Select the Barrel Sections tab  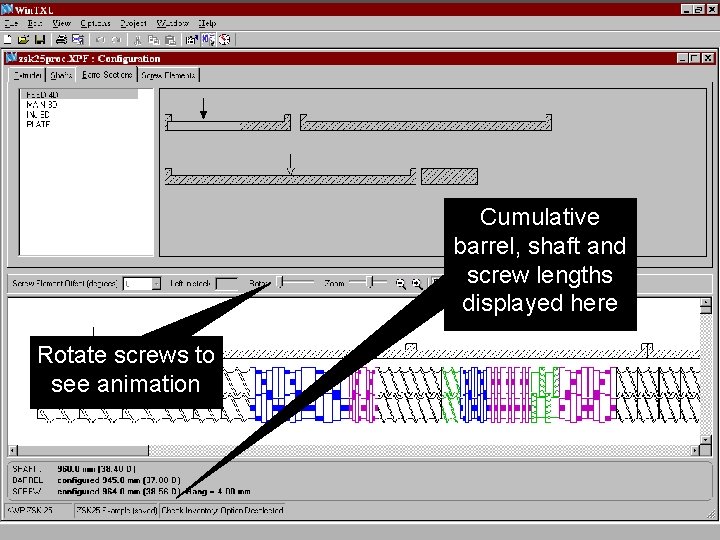point(107,74)
